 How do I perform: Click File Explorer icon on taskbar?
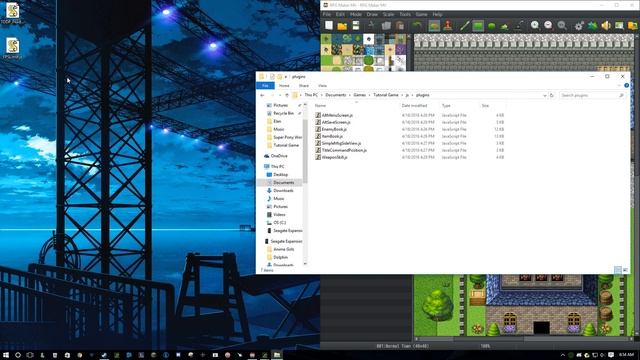[x=277, y=355]
